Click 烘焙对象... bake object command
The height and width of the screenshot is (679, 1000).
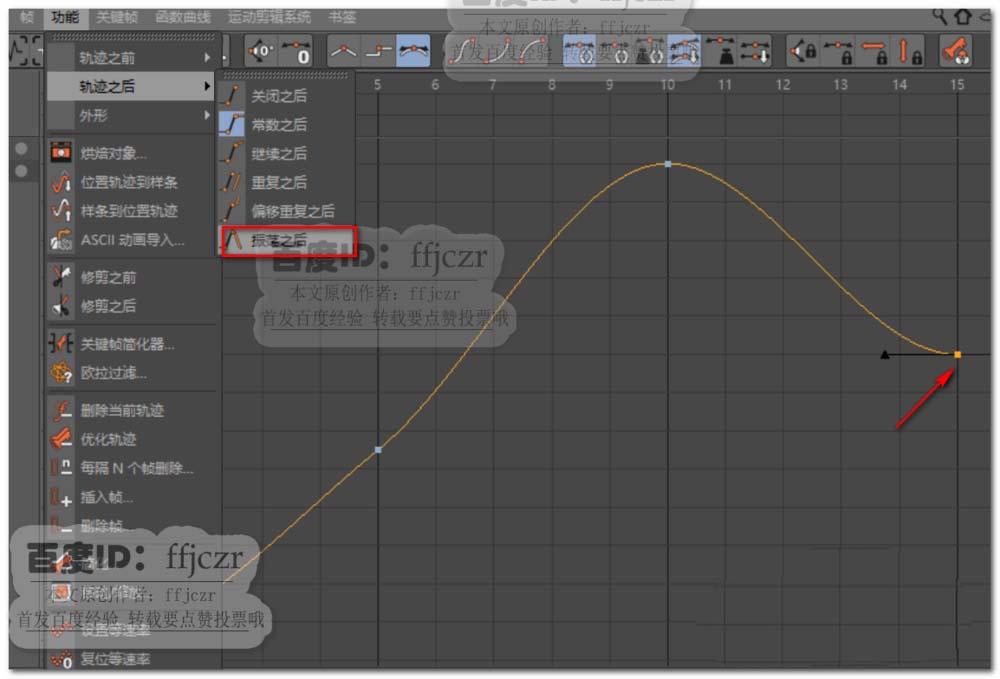tap(131, 153)
